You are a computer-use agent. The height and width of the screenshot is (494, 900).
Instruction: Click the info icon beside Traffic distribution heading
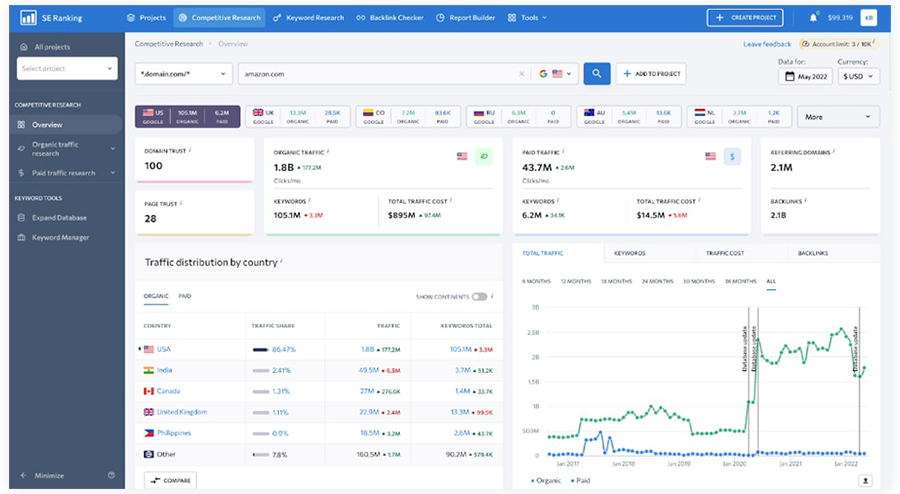(x=281, y=260)
